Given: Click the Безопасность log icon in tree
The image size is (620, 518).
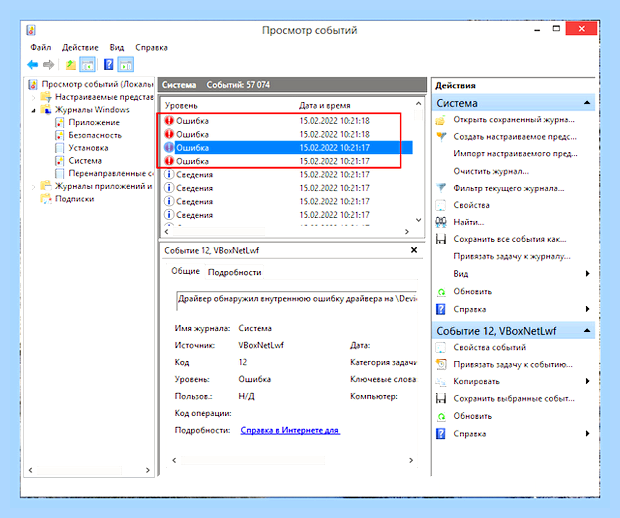Looking at the screenshot, I should click(x=59, y=135).
